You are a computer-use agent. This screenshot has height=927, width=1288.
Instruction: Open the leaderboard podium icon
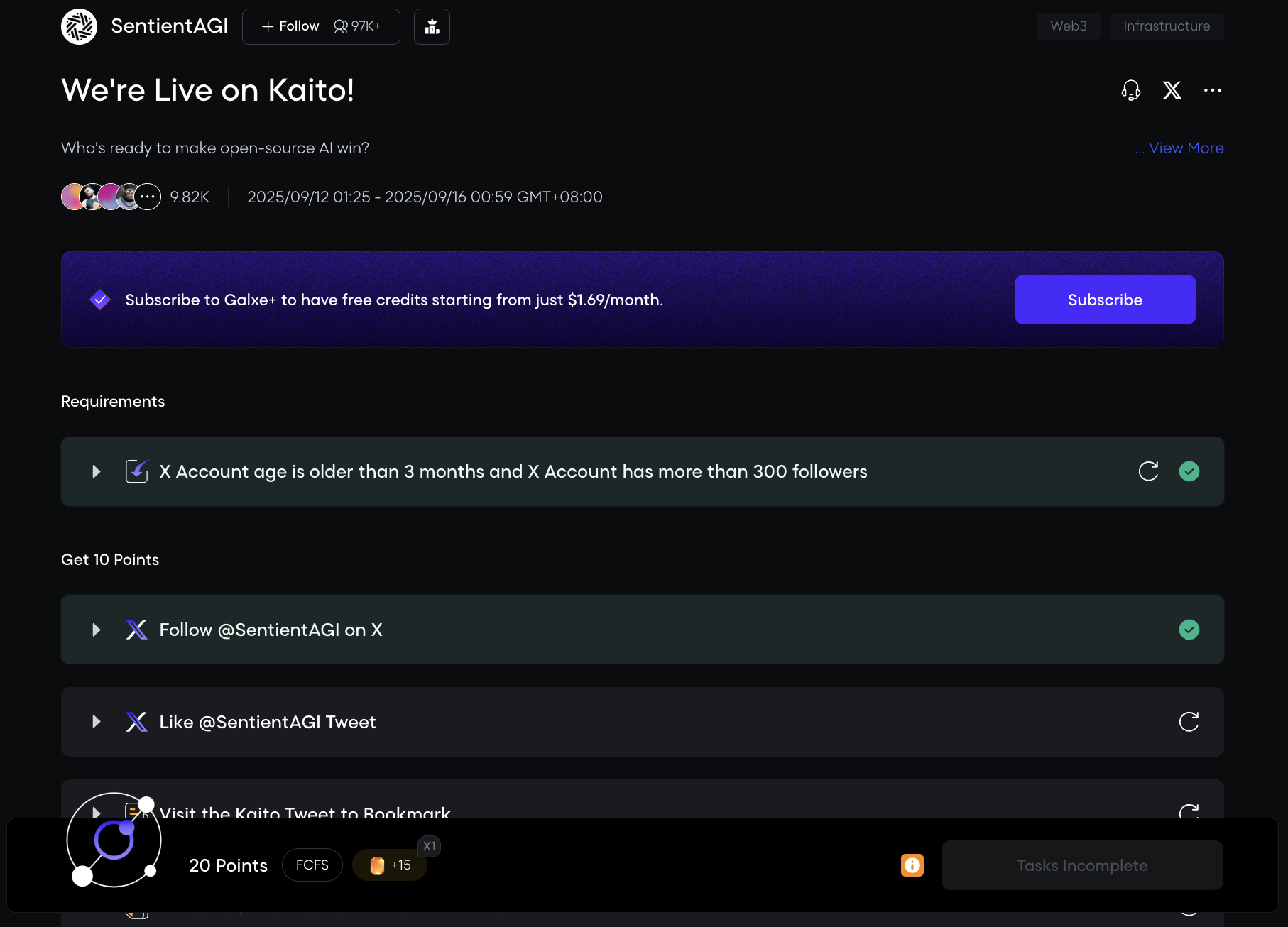(x=432, y=27)
